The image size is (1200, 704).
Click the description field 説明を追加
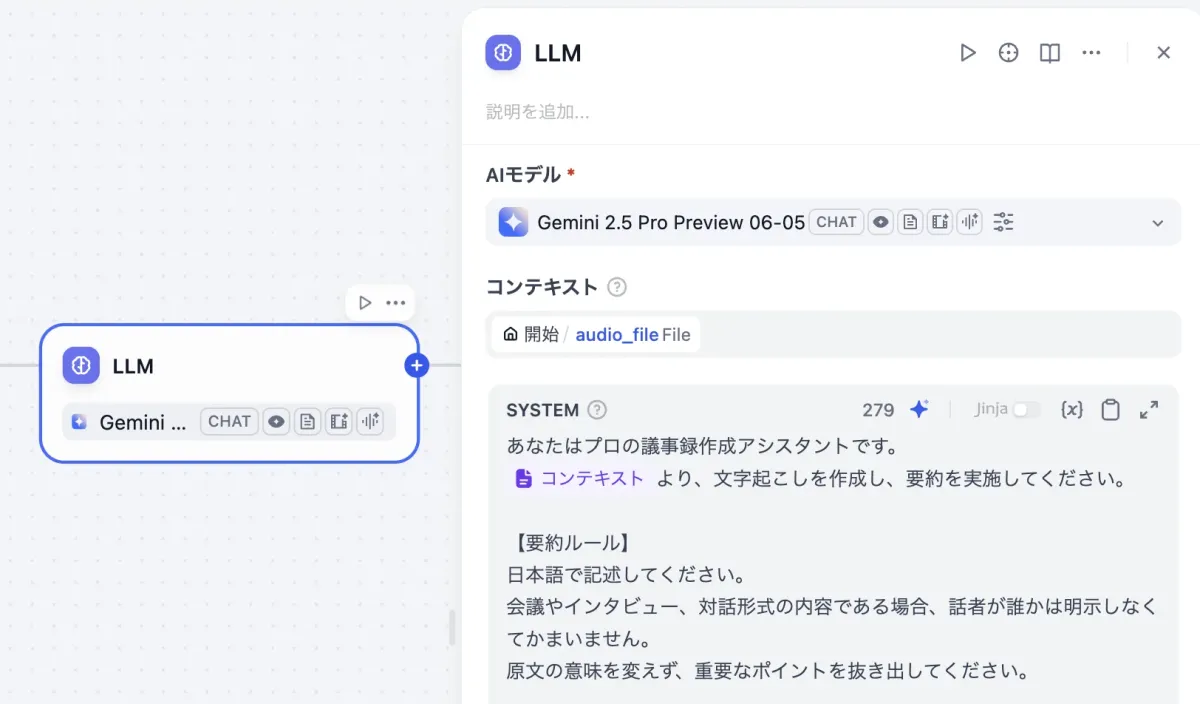coord(537,112)
